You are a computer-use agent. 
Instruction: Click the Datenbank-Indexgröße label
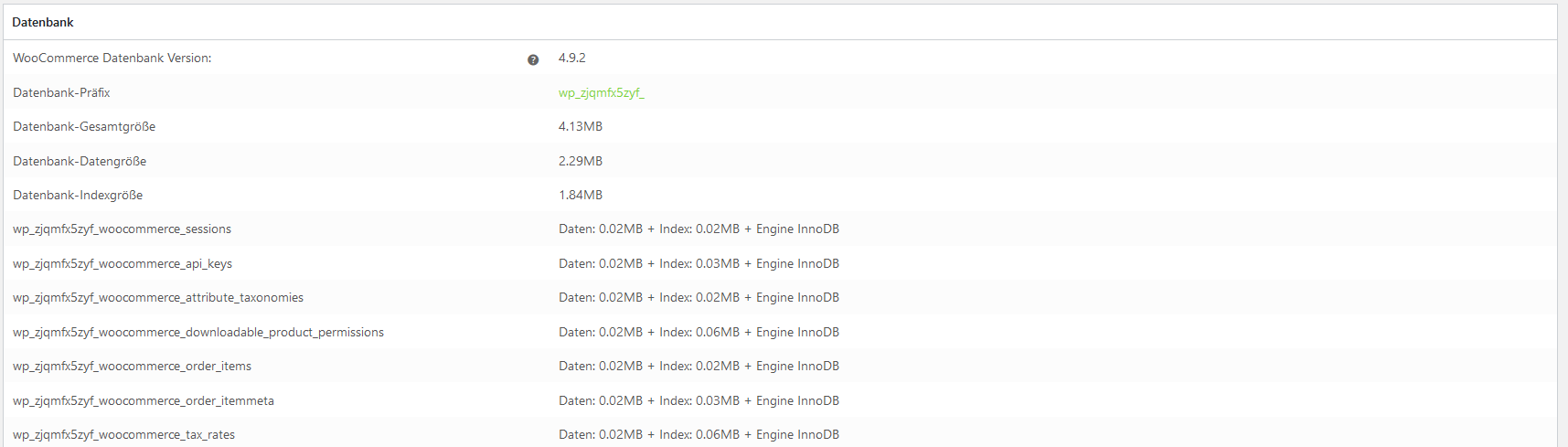[x=78, y=195]
